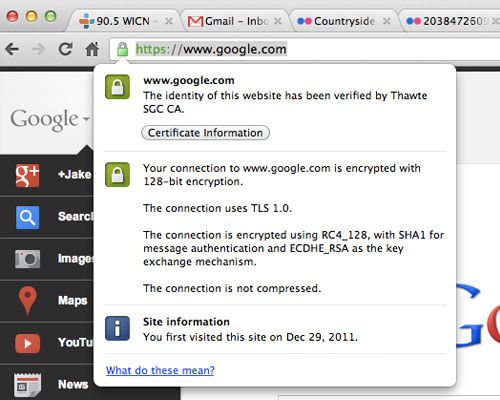Viewport: 500px width, 400px height.
Task: Click the macOS green zoom button
Action: click(x=50, y=16)
